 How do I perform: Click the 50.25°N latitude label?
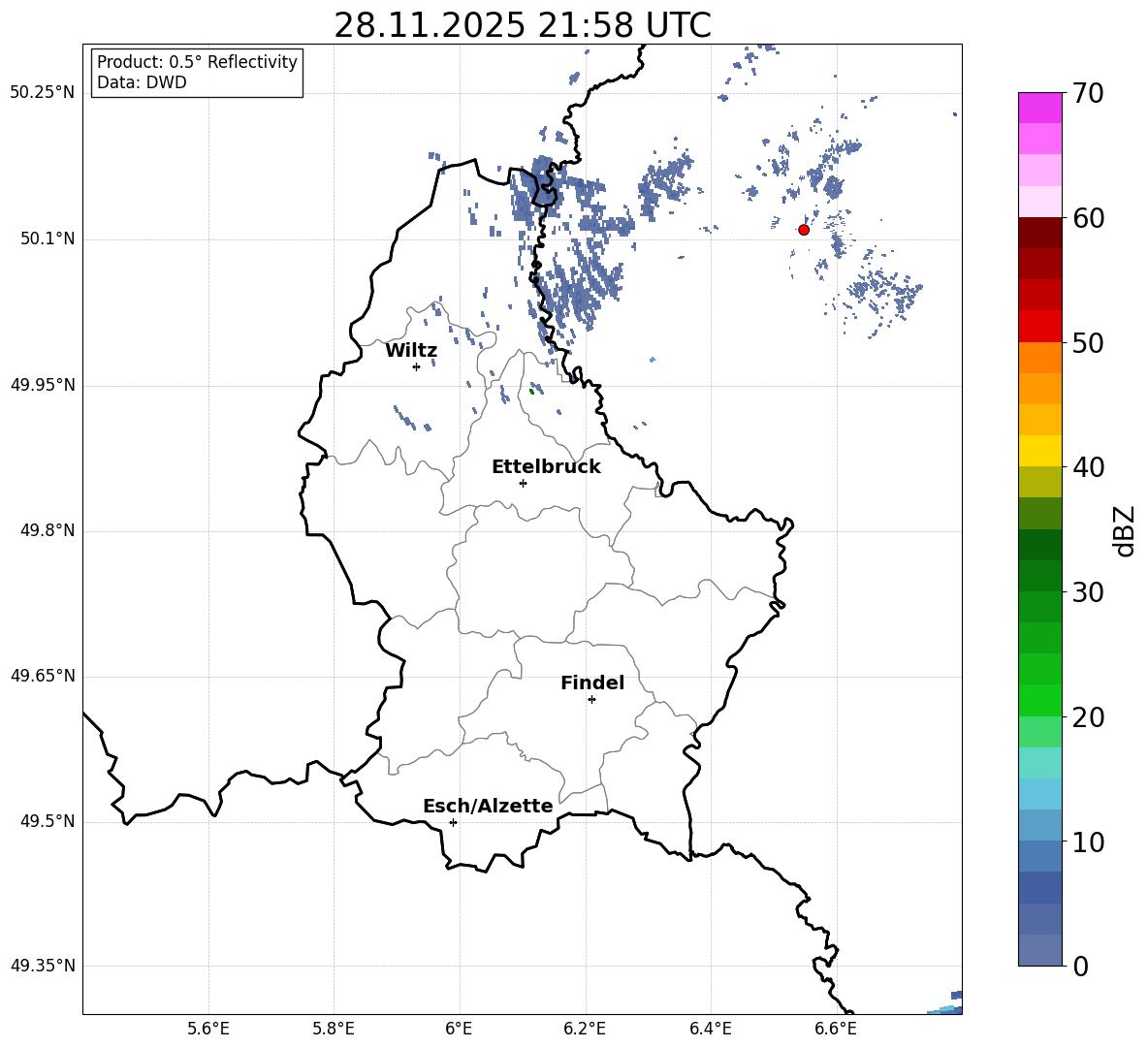43,93
